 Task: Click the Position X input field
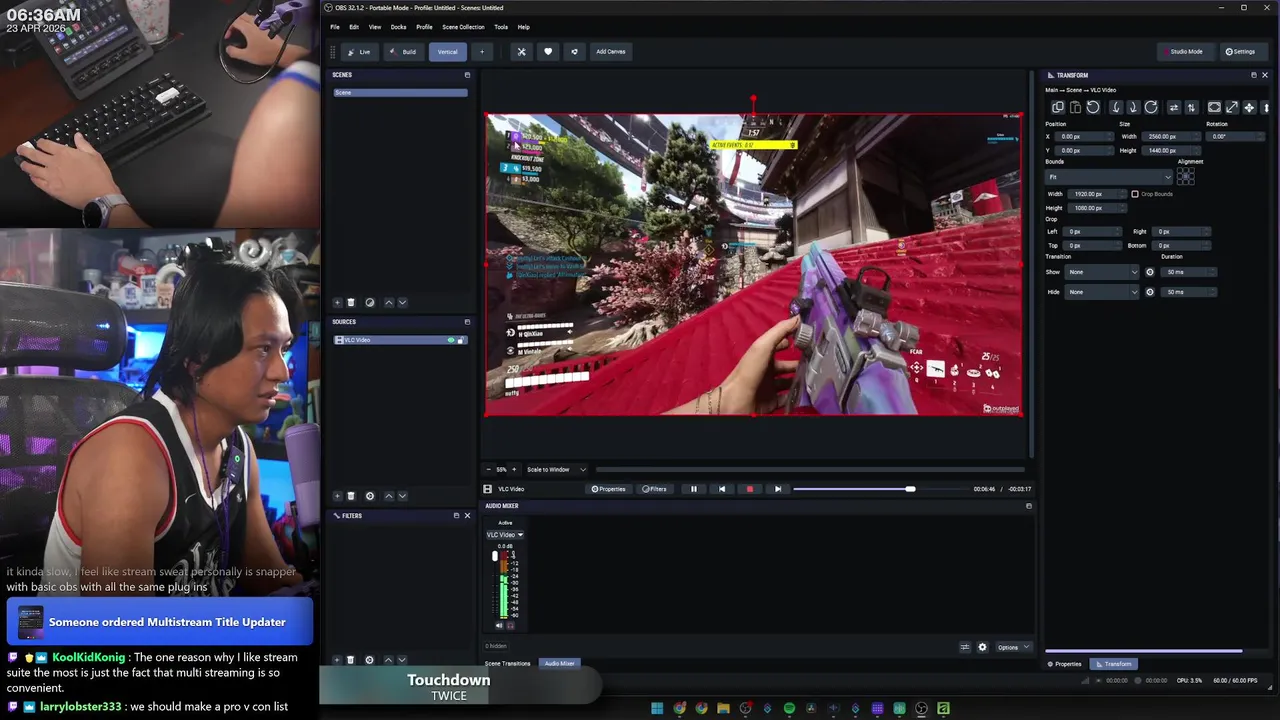point(1085,136)
